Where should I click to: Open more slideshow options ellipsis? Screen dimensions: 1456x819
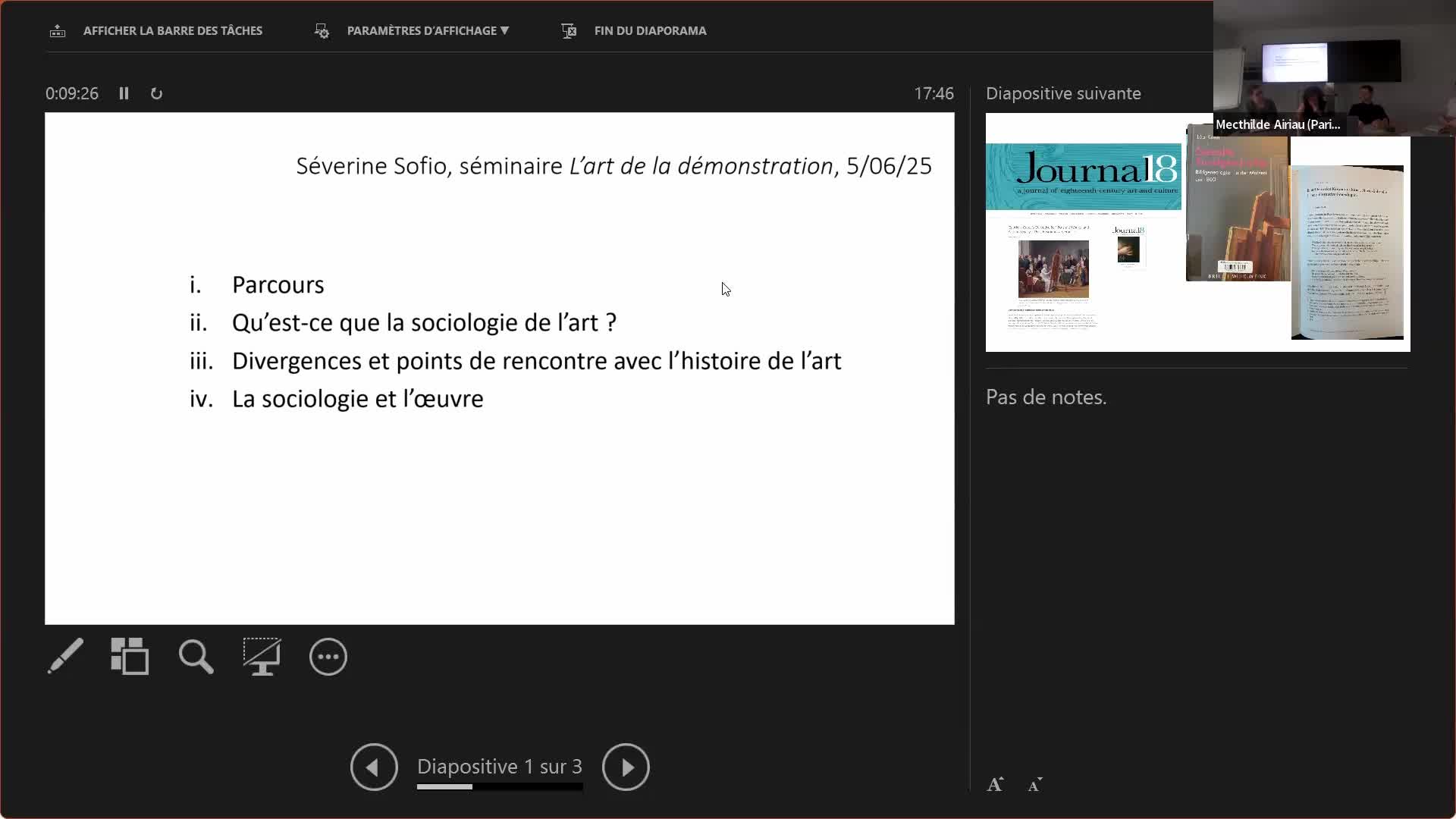tap(328, 657)
